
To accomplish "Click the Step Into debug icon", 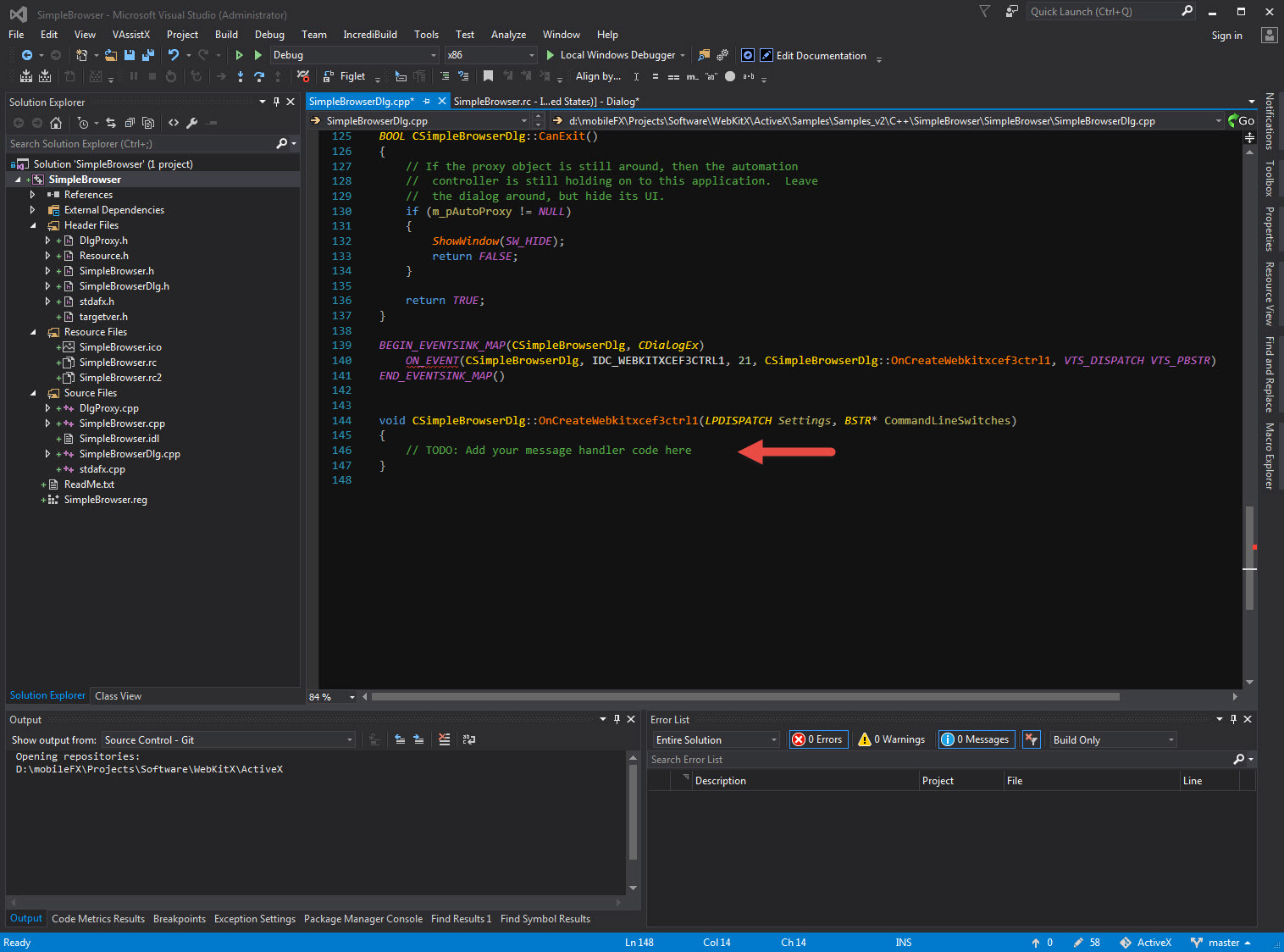I will click(x=241, y=76).
